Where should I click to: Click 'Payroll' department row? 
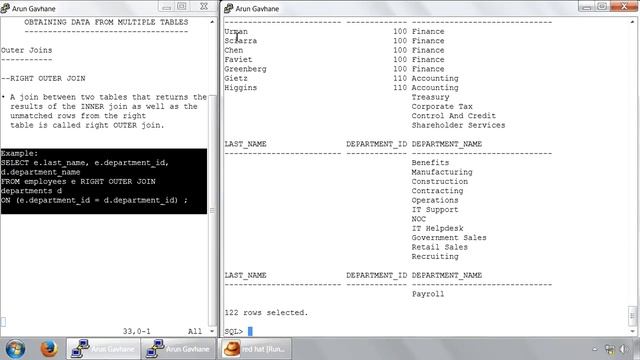pos(428,294)
